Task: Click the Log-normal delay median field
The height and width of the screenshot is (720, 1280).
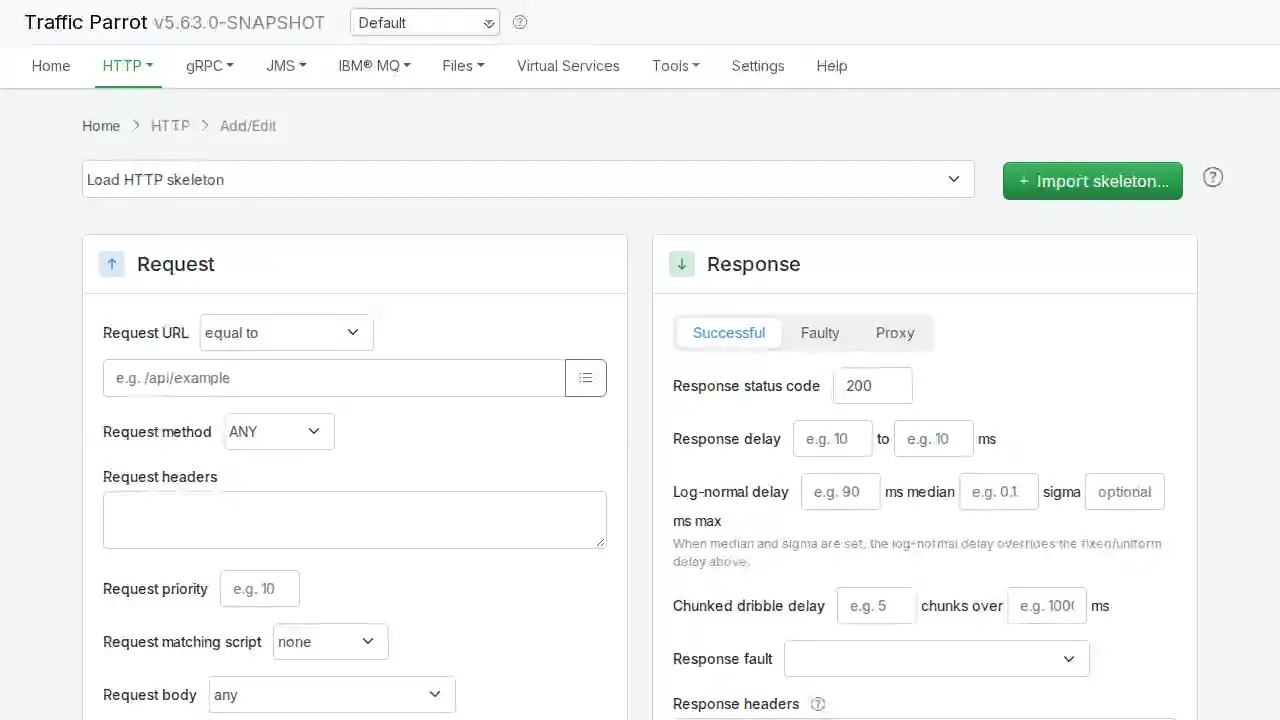Action: point(841,492)
